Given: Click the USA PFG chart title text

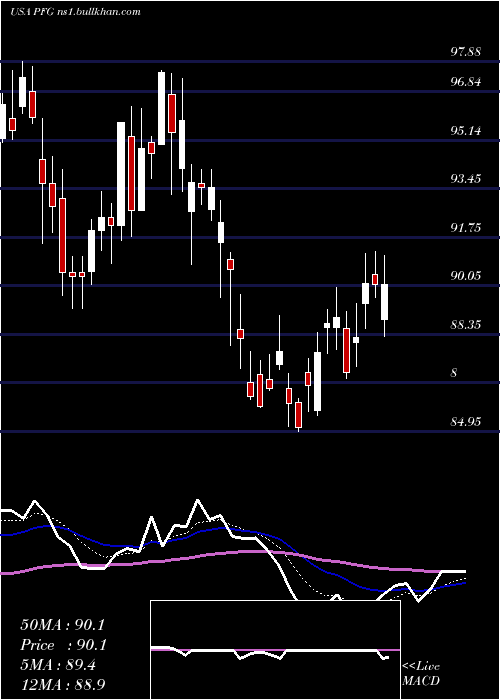Looking at the screenshot, I should coord(75,12).
